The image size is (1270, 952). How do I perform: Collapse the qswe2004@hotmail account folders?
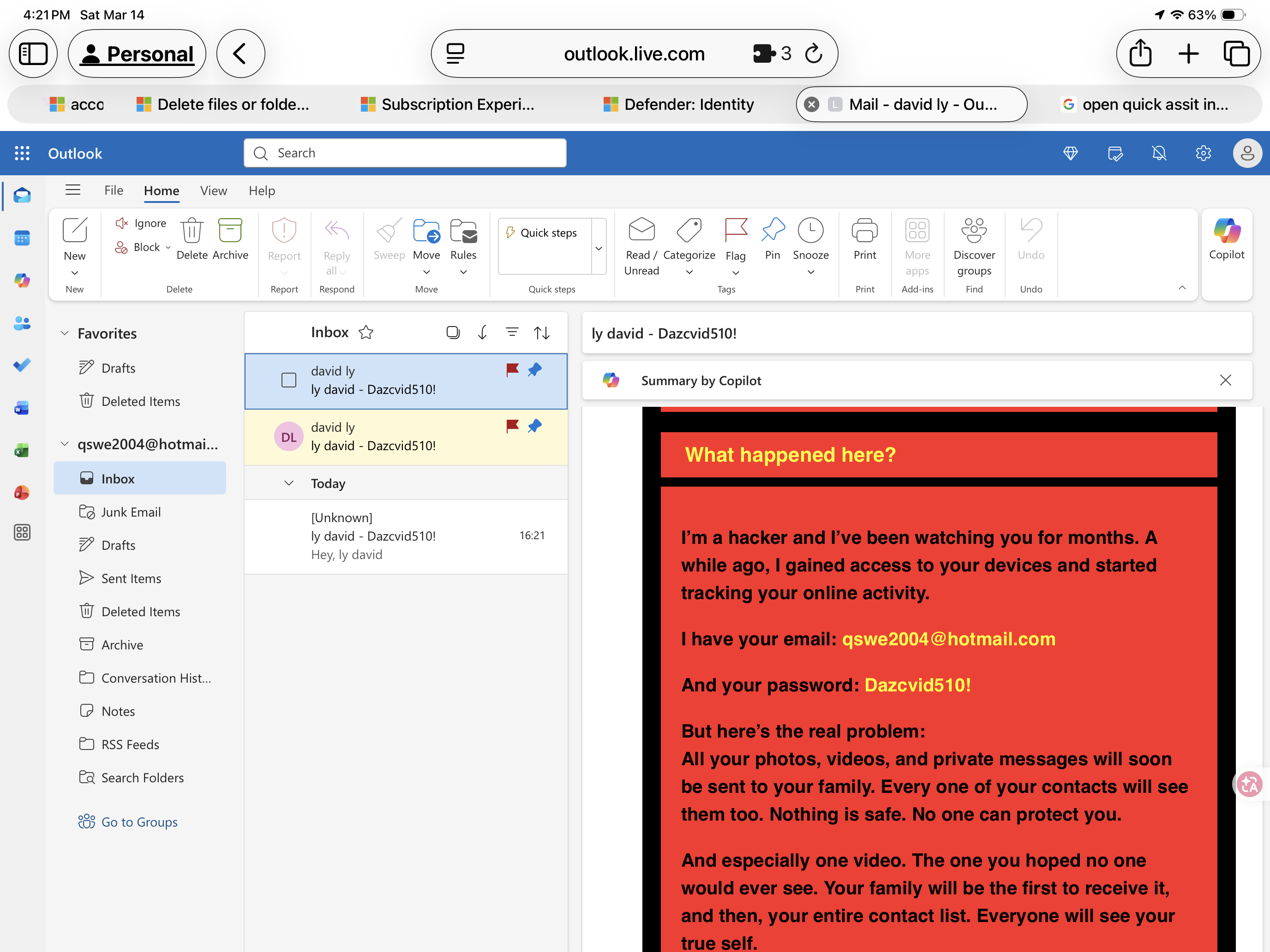pyautogui.click(x=65, y=444)
